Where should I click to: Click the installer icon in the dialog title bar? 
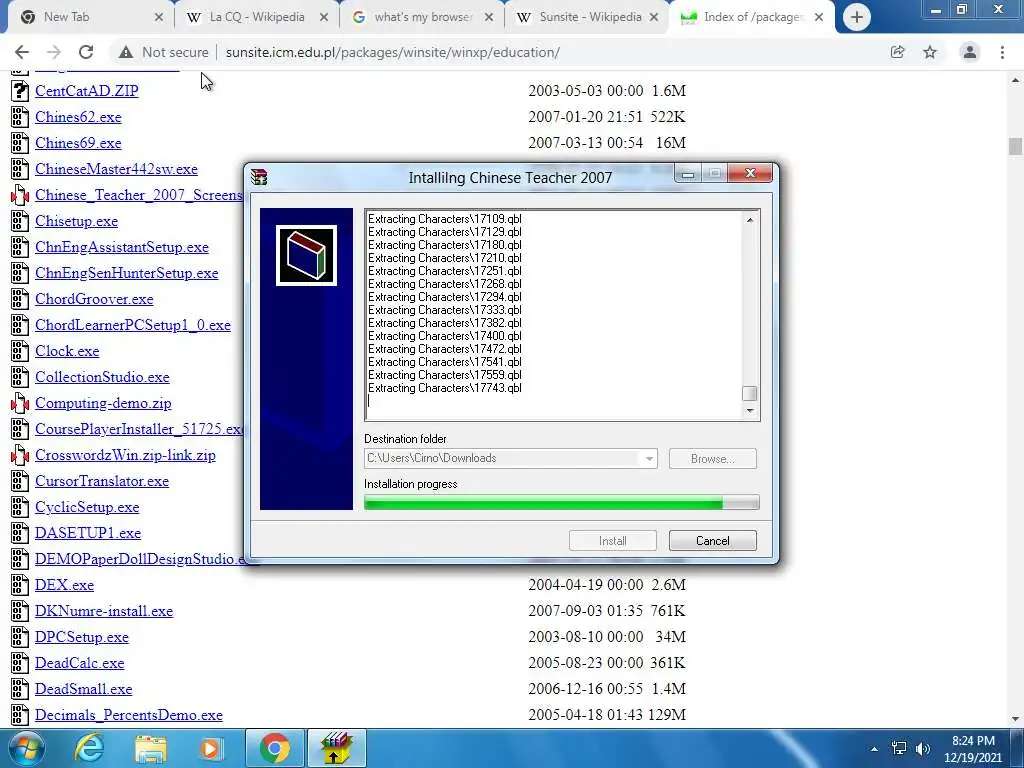pyautogui.click(x=259, y=177)
